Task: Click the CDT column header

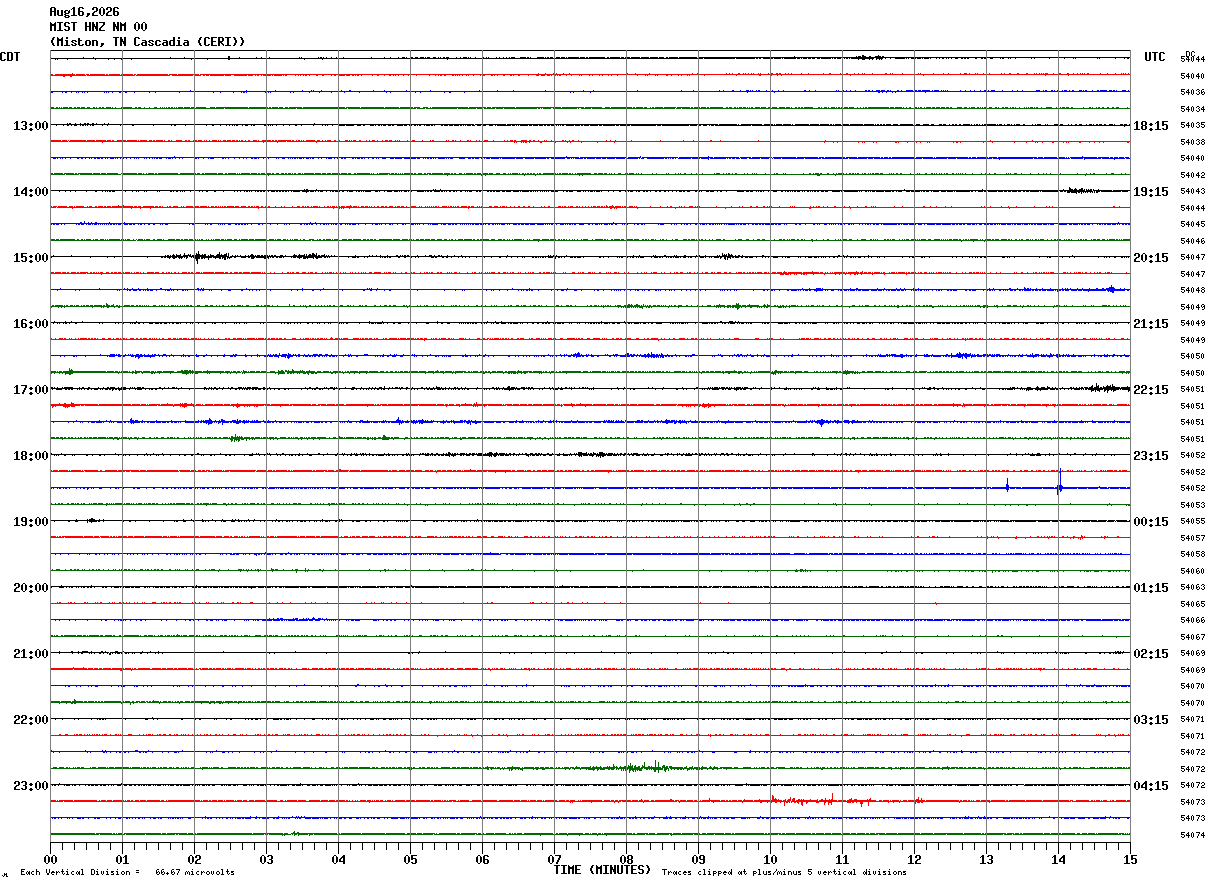Action: [10, 57]
